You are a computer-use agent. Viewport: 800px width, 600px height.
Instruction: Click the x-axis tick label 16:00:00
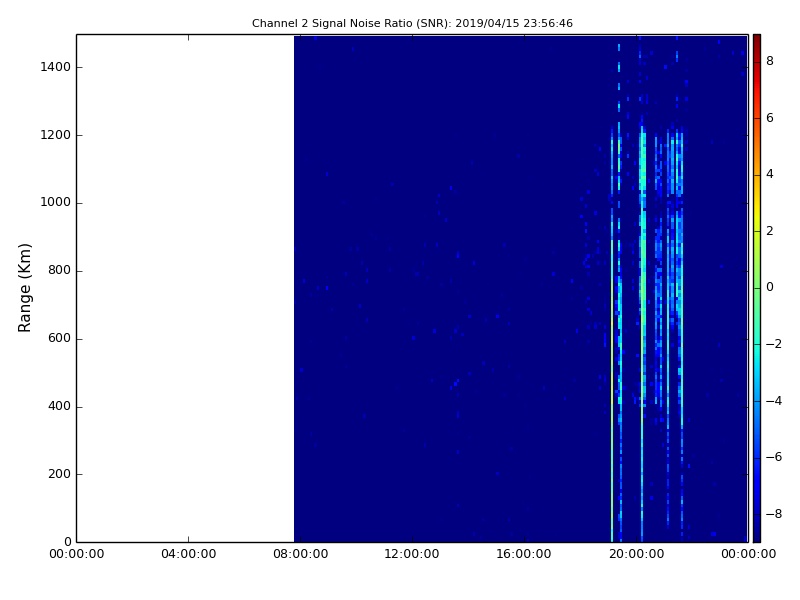524,554
